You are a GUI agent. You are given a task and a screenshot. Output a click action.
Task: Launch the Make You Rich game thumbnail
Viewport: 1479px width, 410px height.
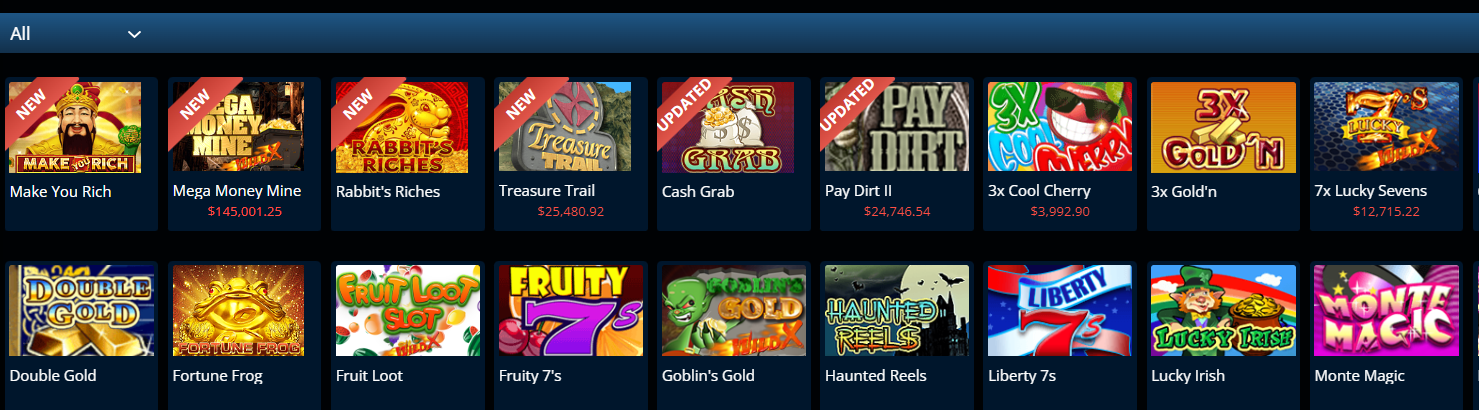point(75,128)
